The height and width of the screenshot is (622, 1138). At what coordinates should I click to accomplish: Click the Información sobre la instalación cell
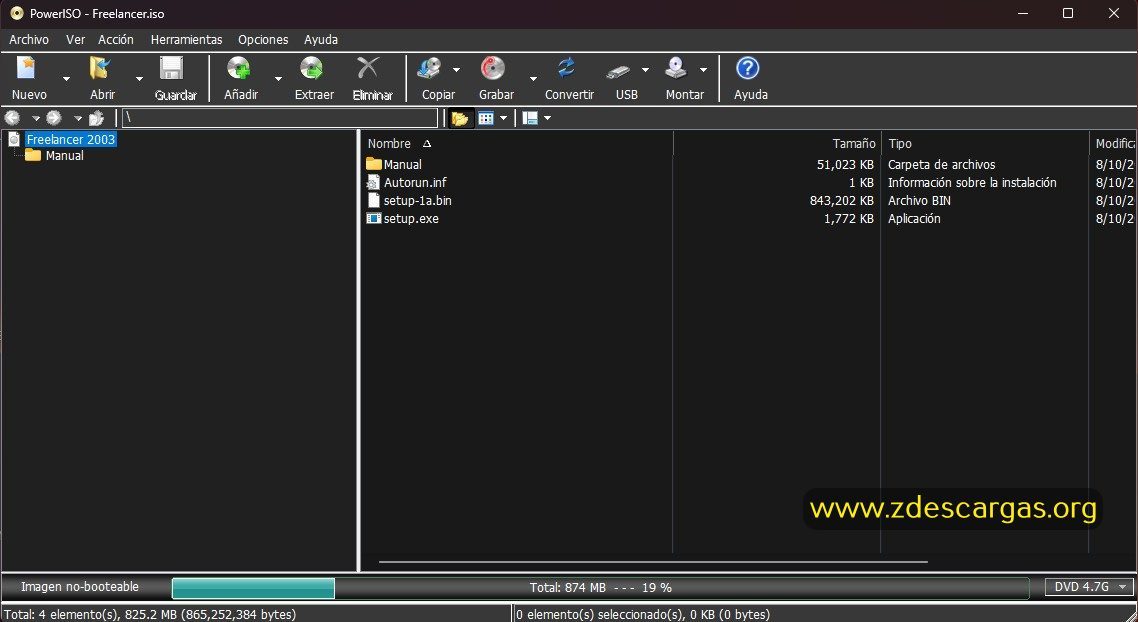coord(972,183)
